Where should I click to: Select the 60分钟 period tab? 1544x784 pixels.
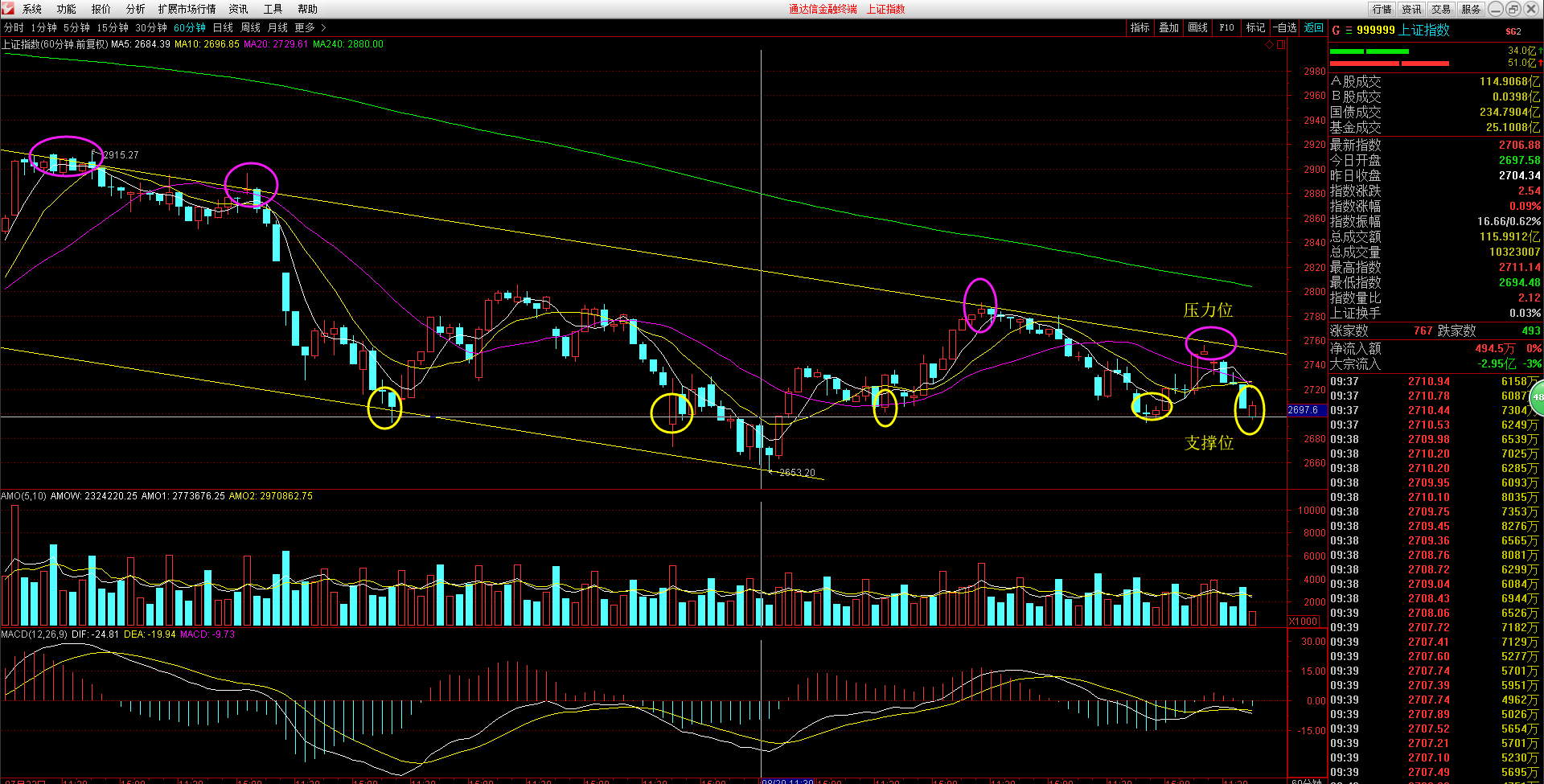190,28
